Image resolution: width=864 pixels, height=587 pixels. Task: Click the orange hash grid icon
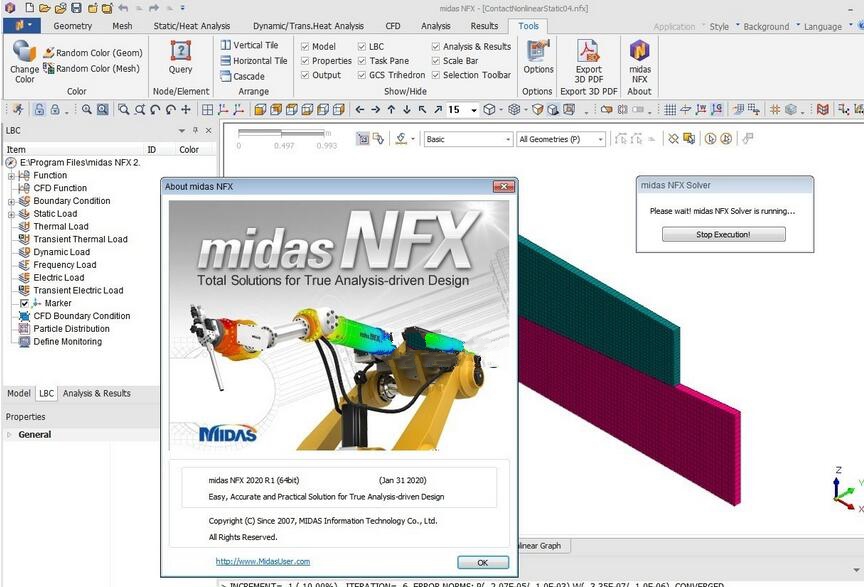click(x=775, y=109)
